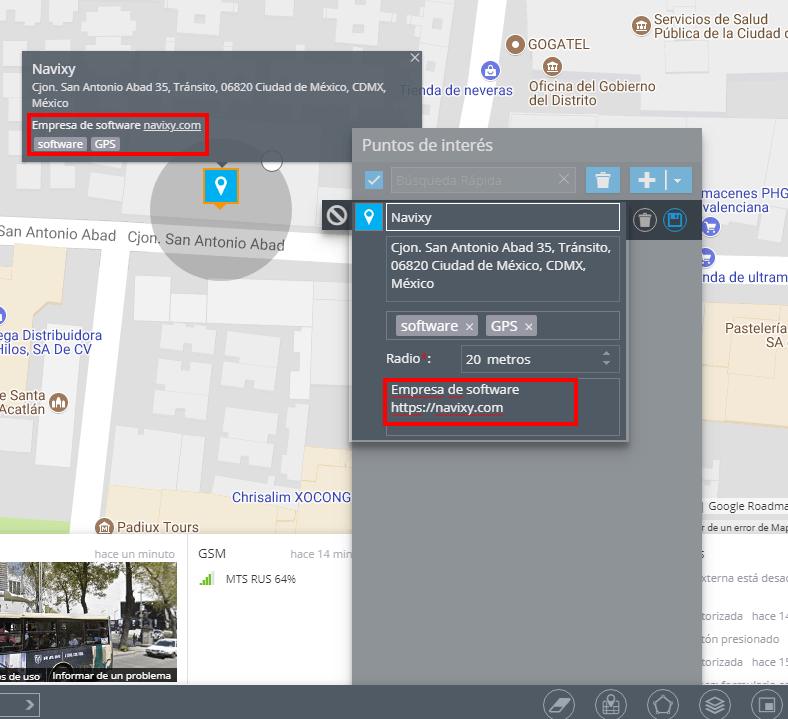788x719 pixels.
Task: Click the Santa Acatlán church marker
Action: [x=58, y=402]
